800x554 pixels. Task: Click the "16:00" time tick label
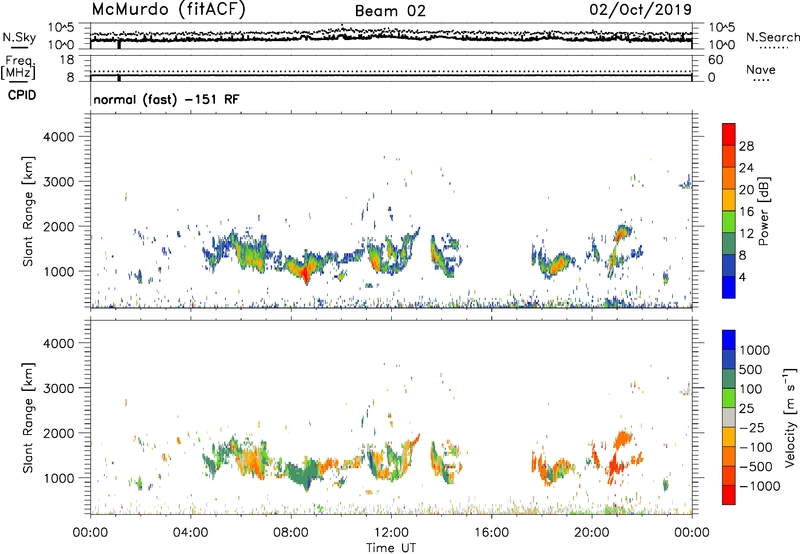491,533
